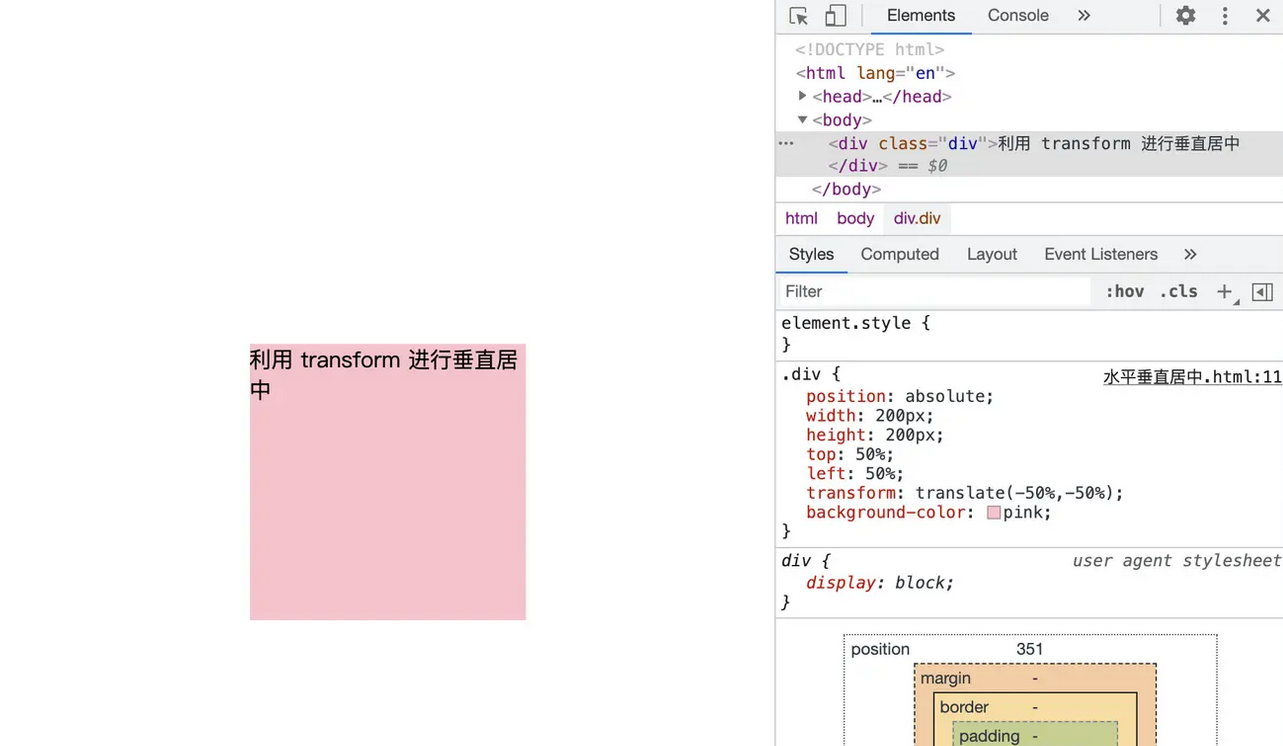Toggle the :hov pseudo-class pane
Image resolution: width=1283 pixels, height=746 pixels.
1124,291
